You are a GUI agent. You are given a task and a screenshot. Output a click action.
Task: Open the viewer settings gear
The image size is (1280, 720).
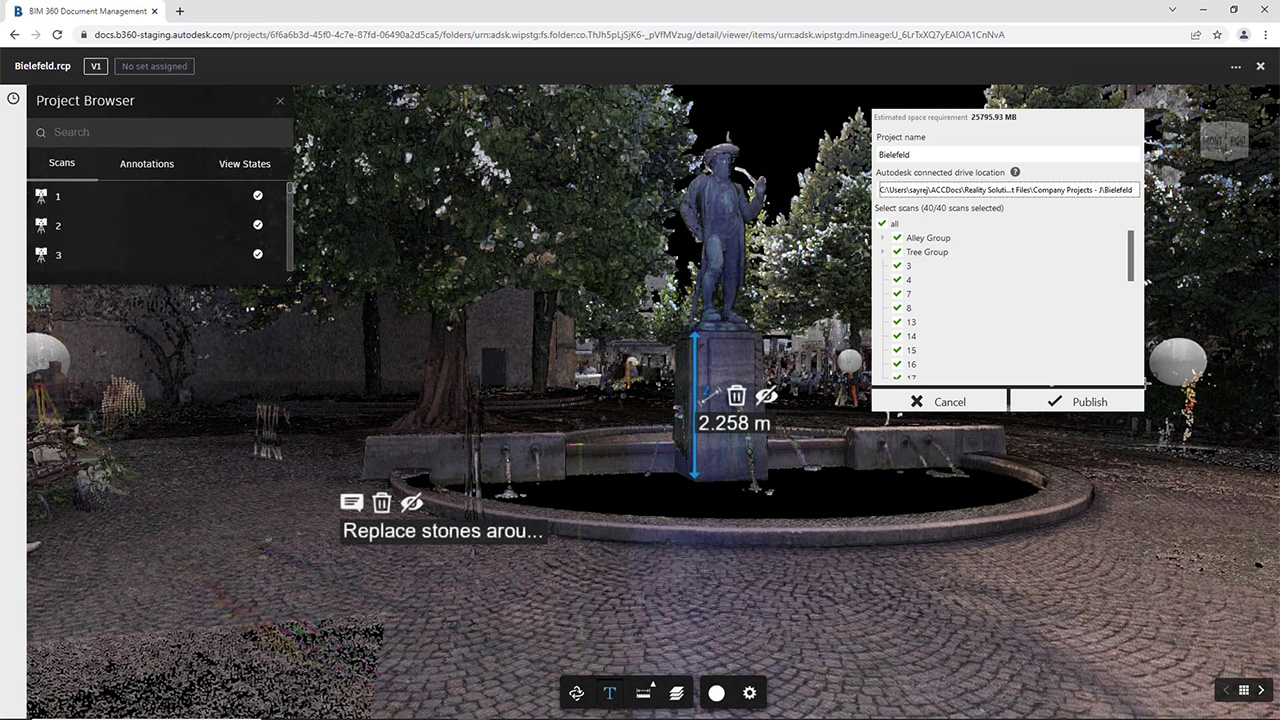[749, 693]
